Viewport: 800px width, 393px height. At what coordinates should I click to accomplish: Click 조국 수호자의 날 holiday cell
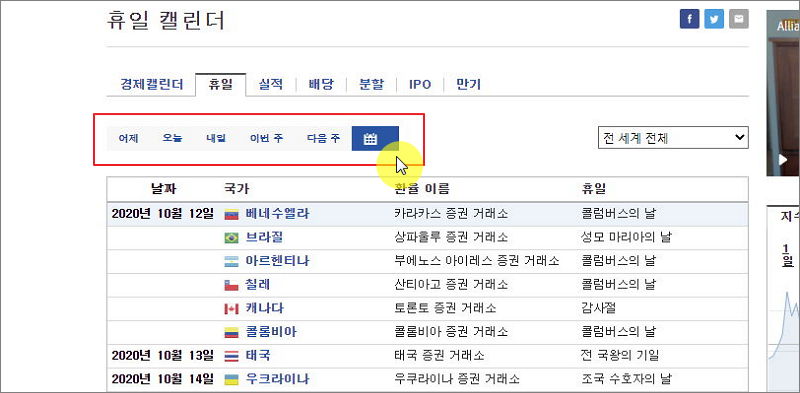627,379
